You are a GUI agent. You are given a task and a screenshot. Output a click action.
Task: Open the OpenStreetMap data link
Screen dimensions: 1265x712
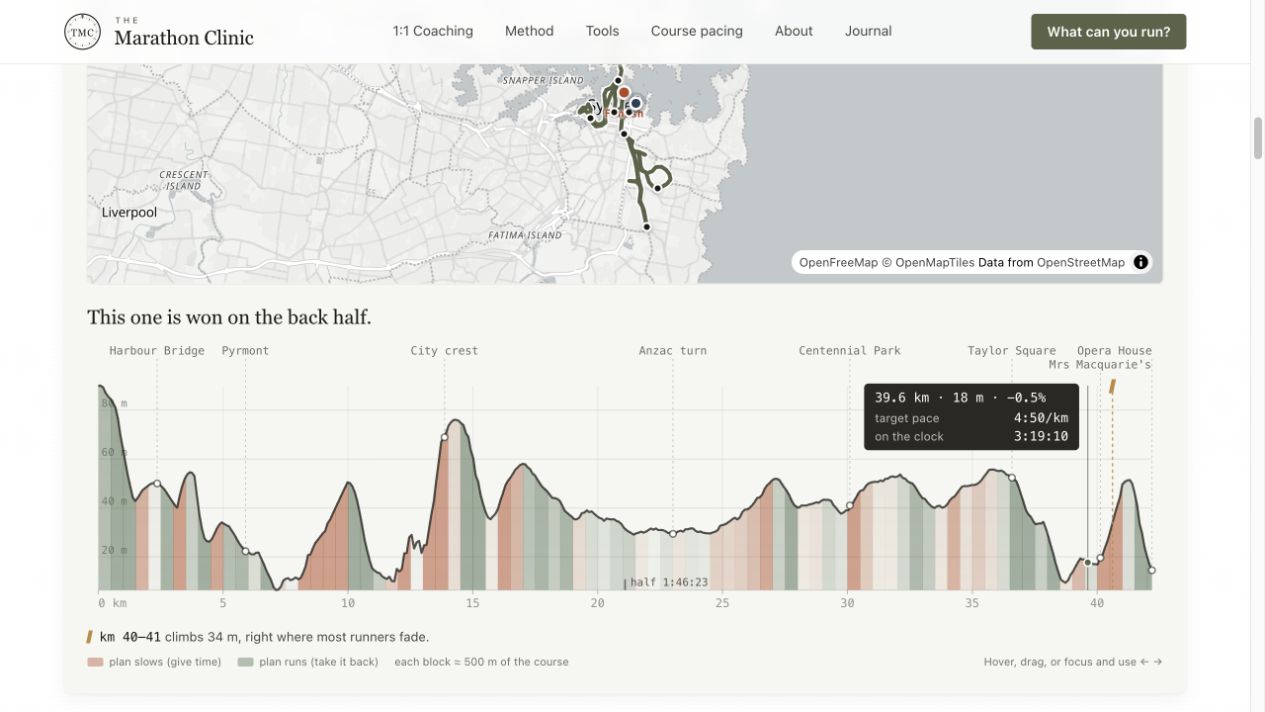click(x=1081, y=262)
